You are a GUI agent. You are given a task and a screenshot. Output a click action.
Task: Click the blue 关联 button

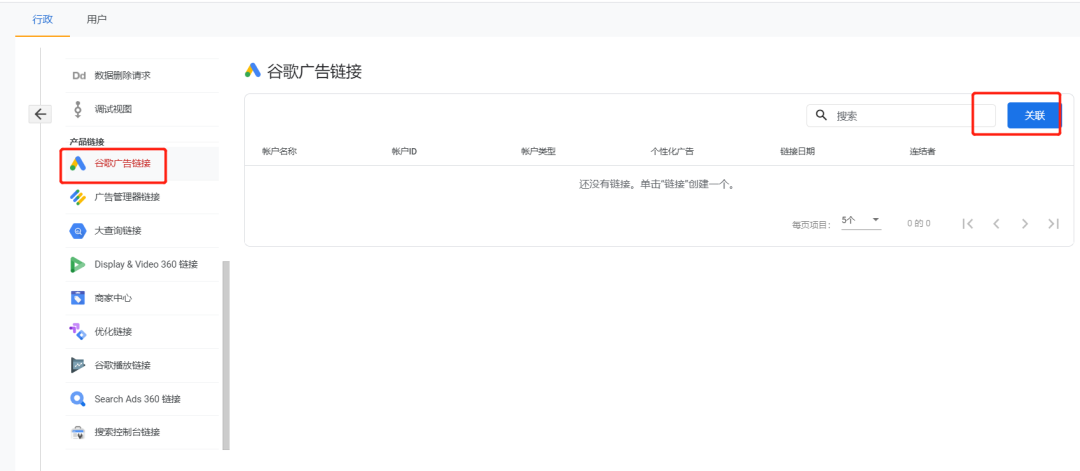(x=1034, y=116)
